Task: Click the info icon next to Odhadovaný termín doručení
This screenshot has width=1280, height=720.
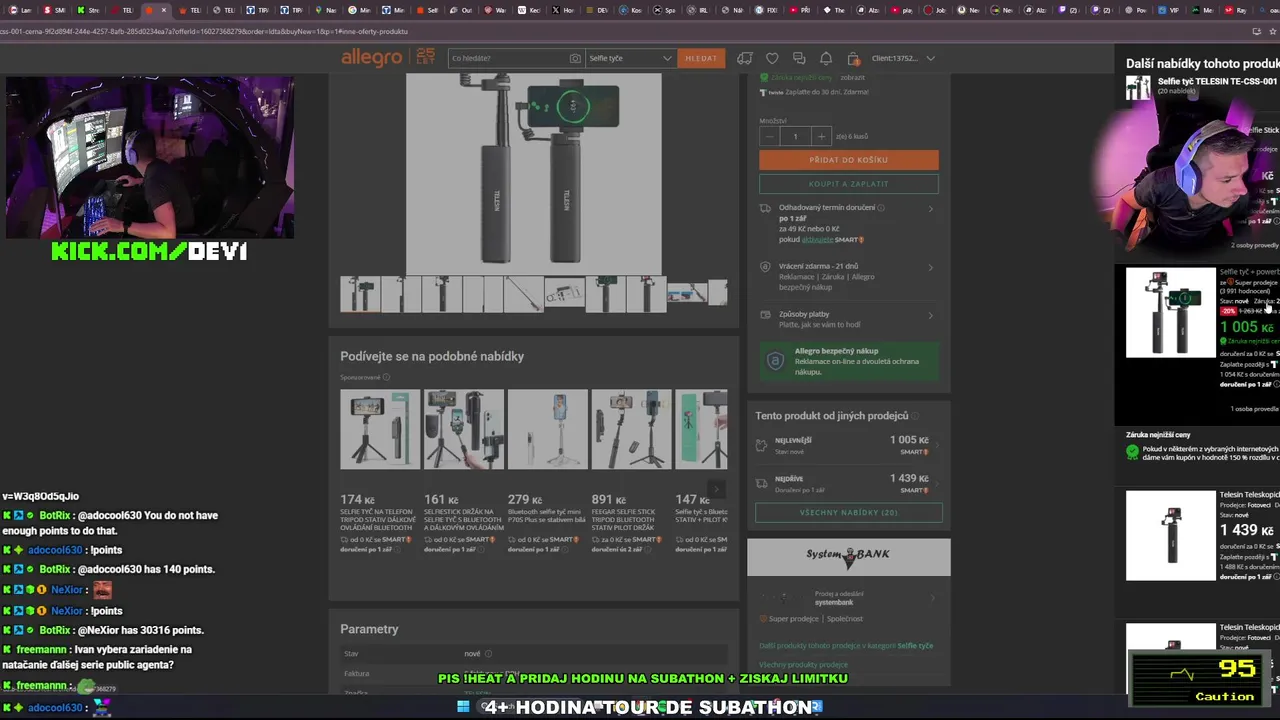Action: [881, 207]
